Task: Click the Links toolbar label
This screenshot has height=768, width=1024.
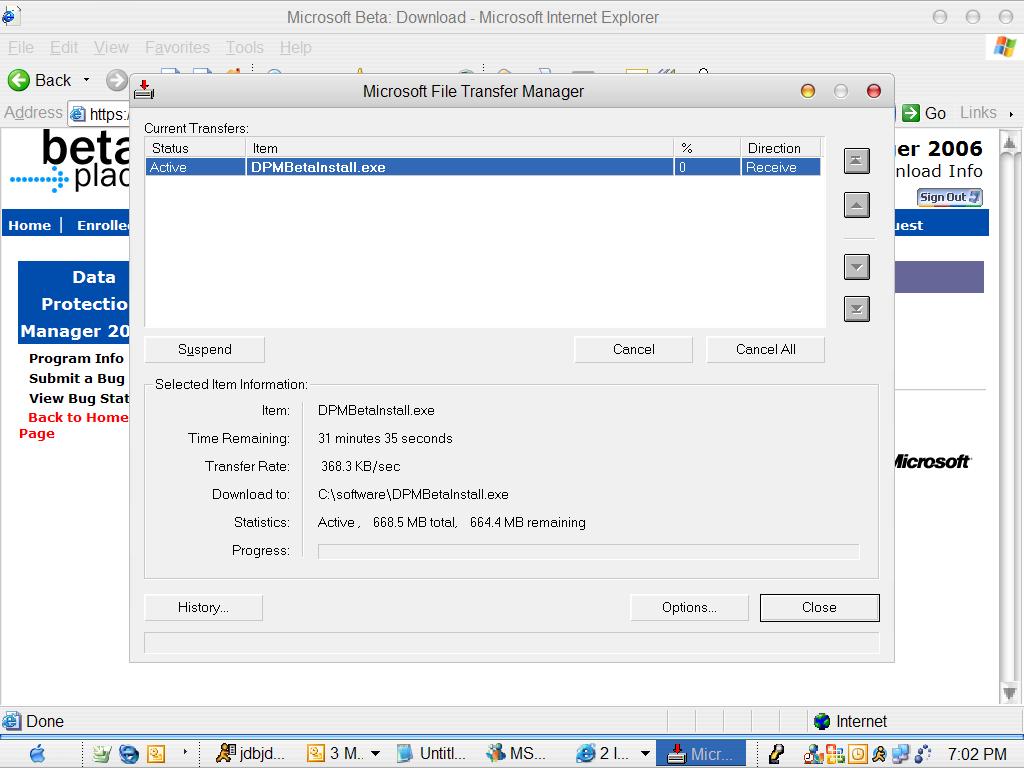Action: [978, 113]
